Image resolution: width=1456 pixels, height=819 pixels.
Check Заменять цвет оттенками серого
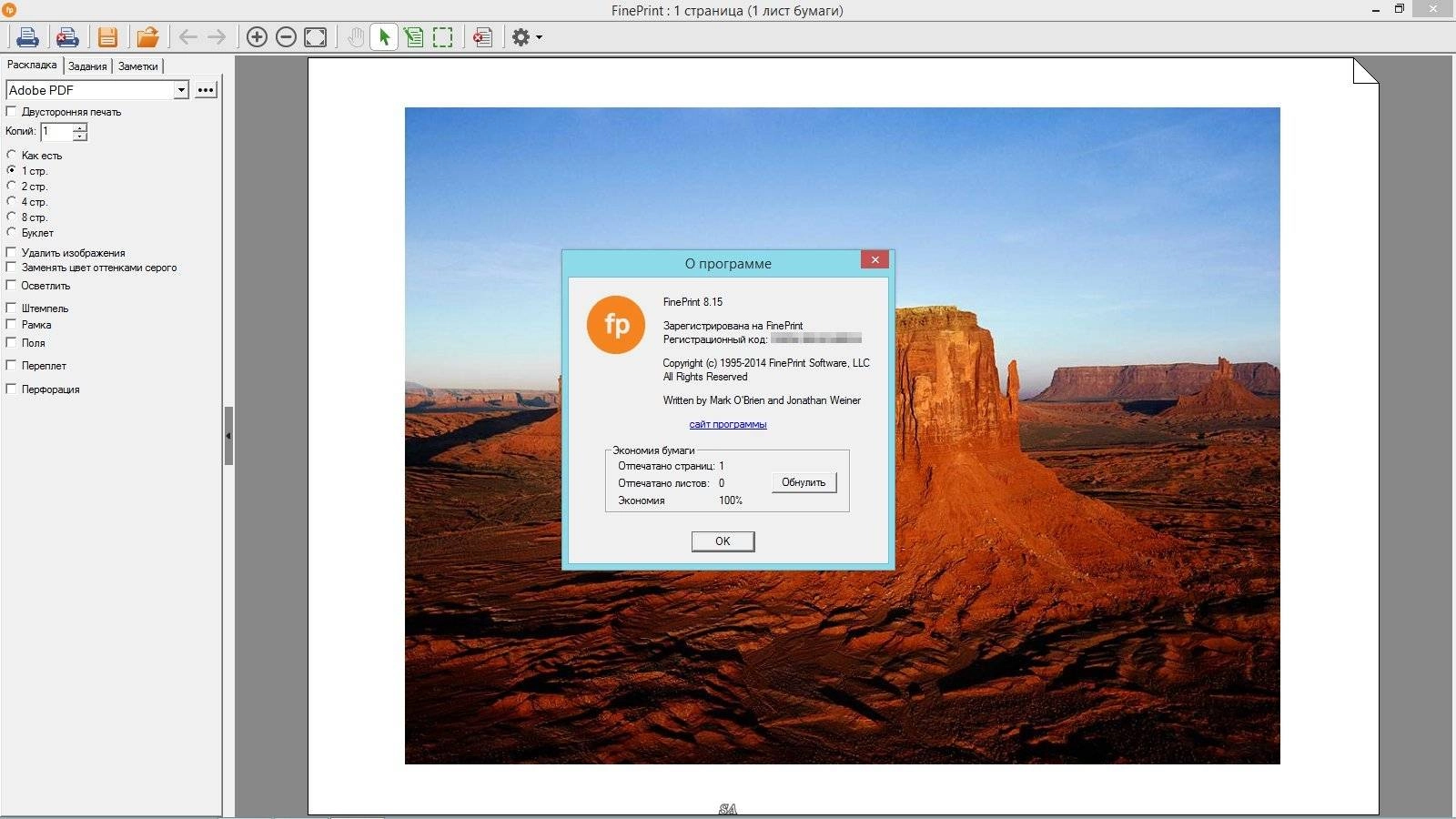pos(11,267)
